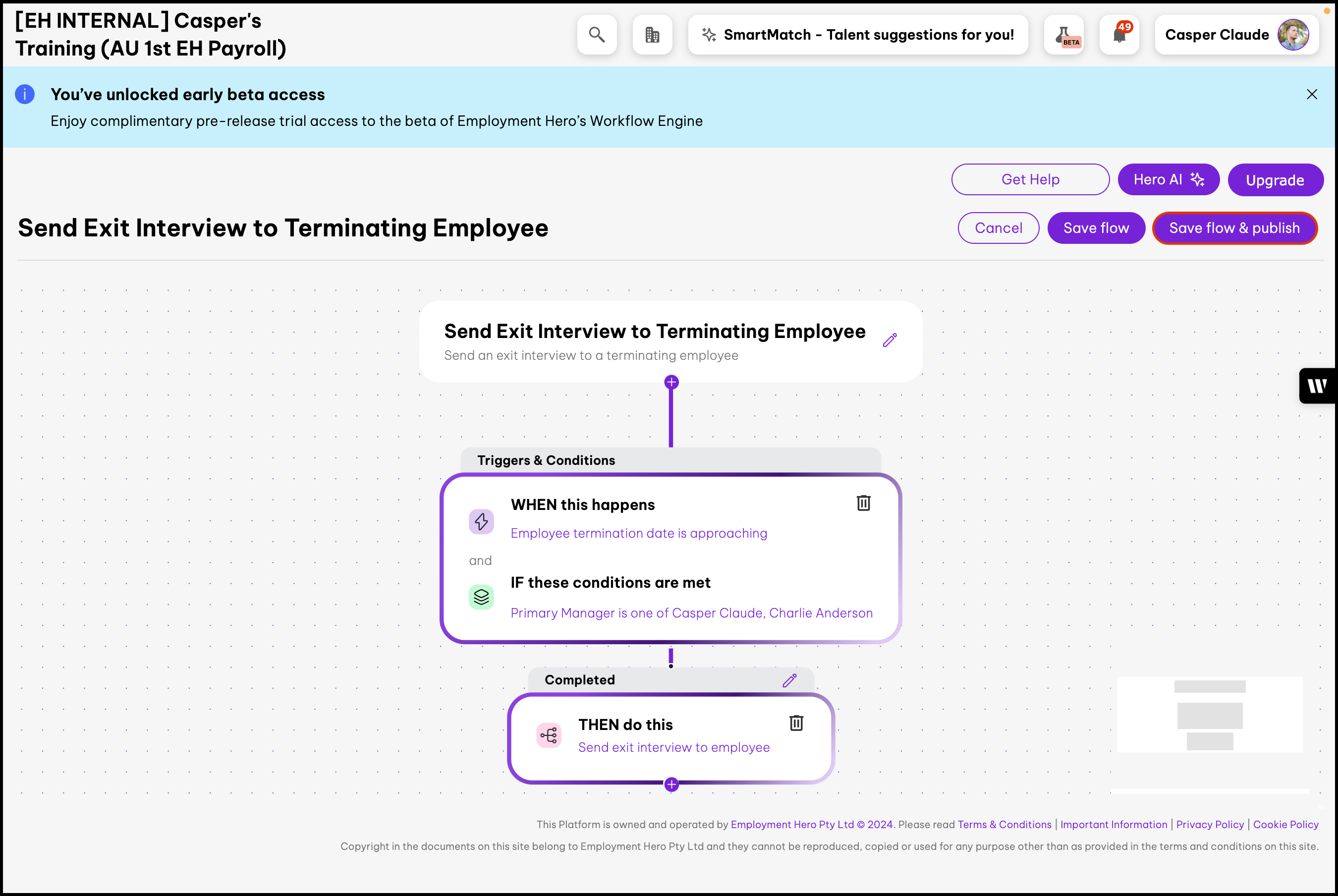Add step below title card plus button
1338x896 pixels.
[671, 382]
